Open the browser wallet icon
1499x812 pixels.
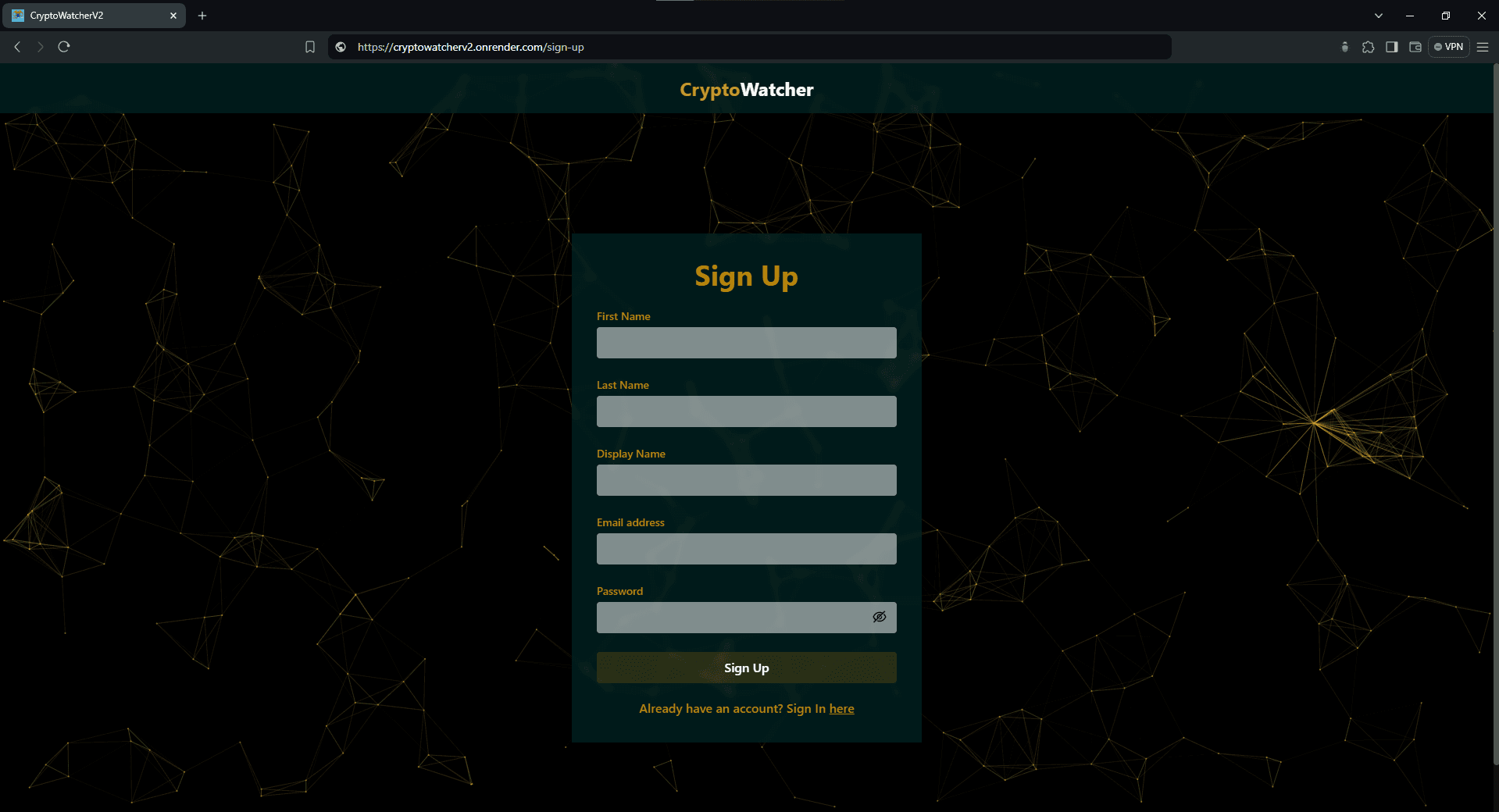click(x=1415, y=47)
